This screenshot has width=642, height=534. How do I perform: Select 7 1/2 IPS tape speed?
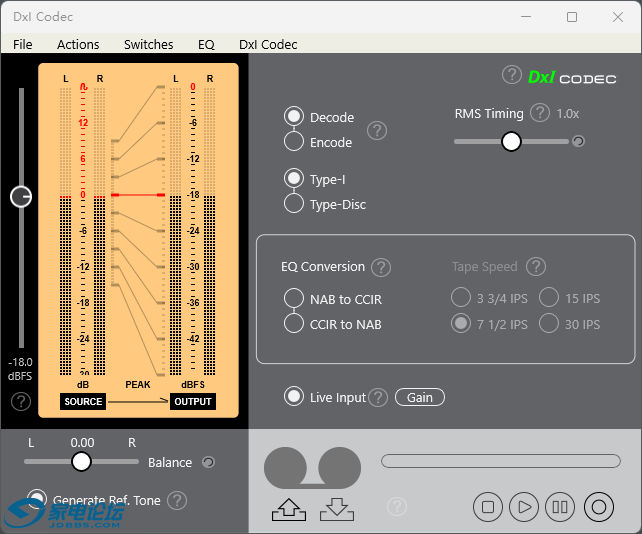pyautogui.click(x=461, y=324)
